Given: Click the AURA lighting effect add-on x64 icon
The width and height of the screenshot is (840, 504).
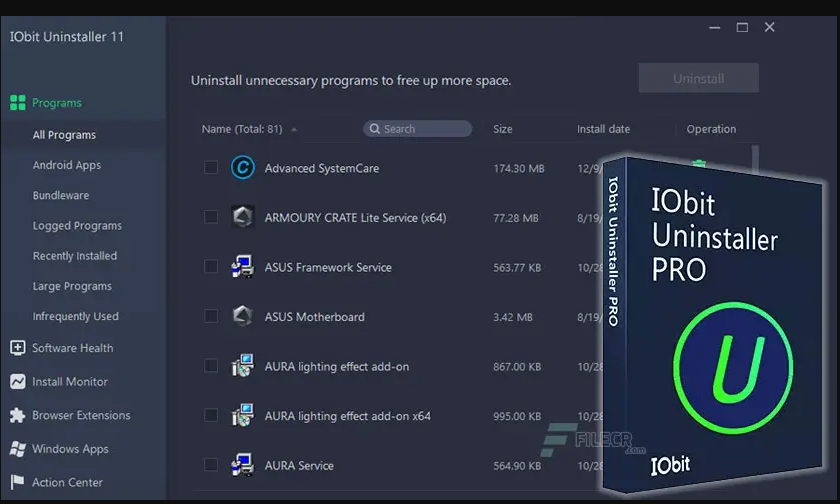Looking at the screenshot, I should click(243, 415).
